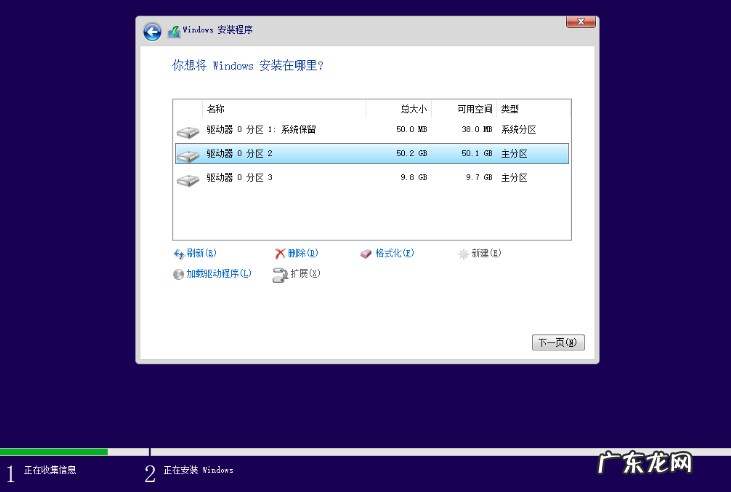This screenshot has height=492, width=731.
Task: Click the setup progress bar
Action: click(366, 452)
